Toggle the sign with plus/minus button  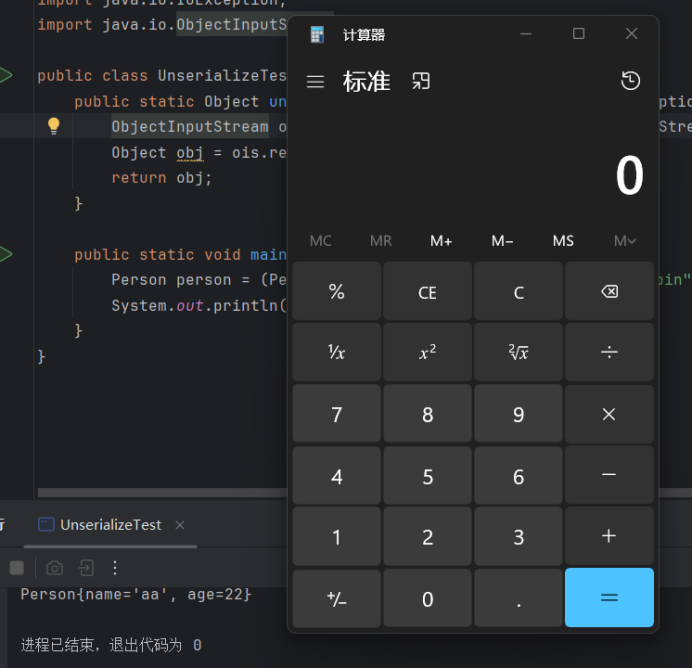pyautogui.click(x=336, y=599)
